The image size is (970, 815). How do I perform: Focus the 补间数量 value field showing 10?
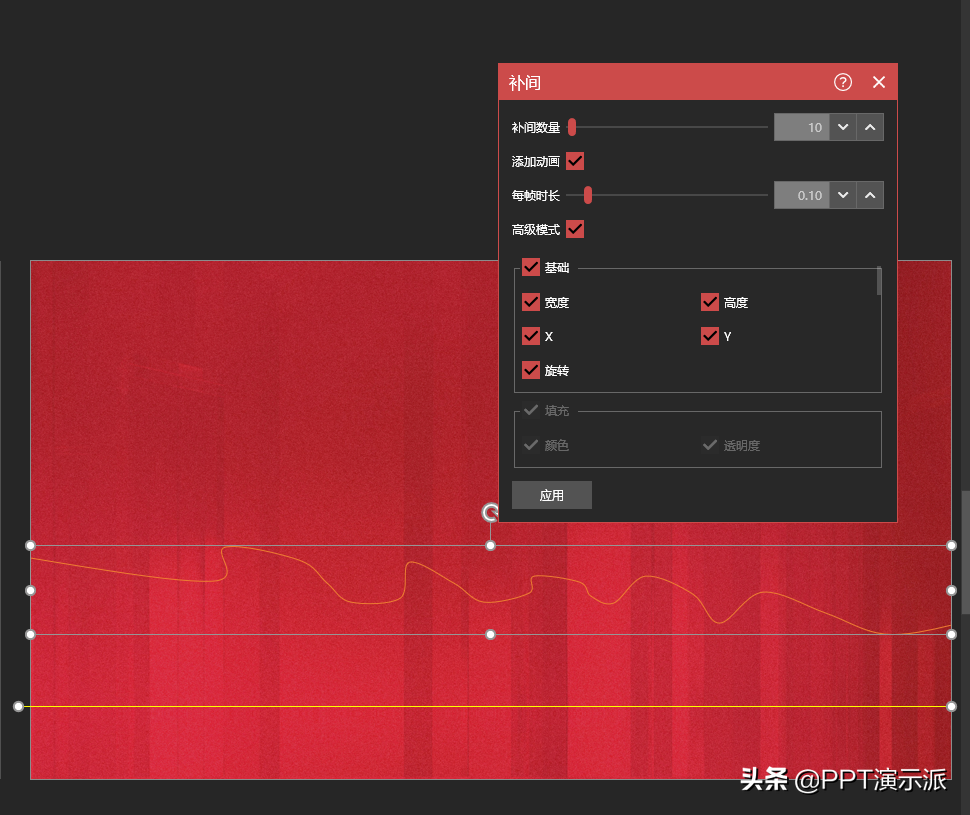(x=801, y=127)
